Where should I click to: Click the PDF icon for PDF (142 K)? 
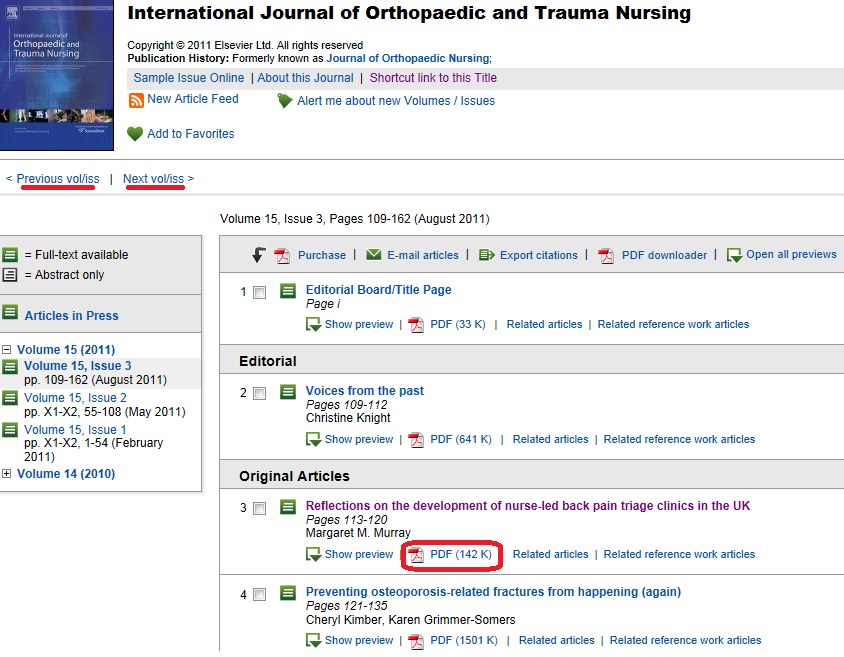tap(416, 555)
